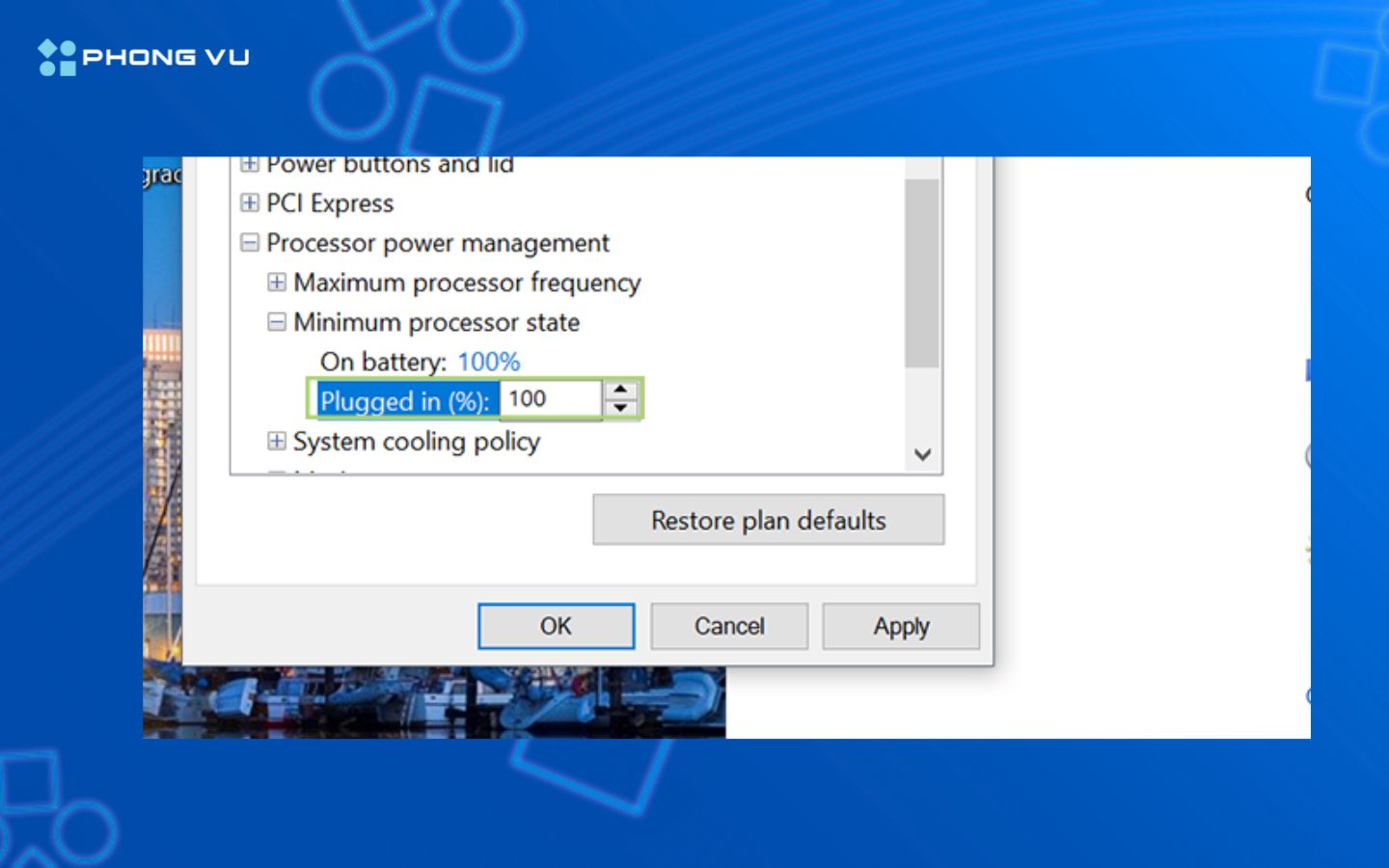
Task: Increase Plugged in percentage with up arrow
Action: pyautogui.click(x=620, y=390)
